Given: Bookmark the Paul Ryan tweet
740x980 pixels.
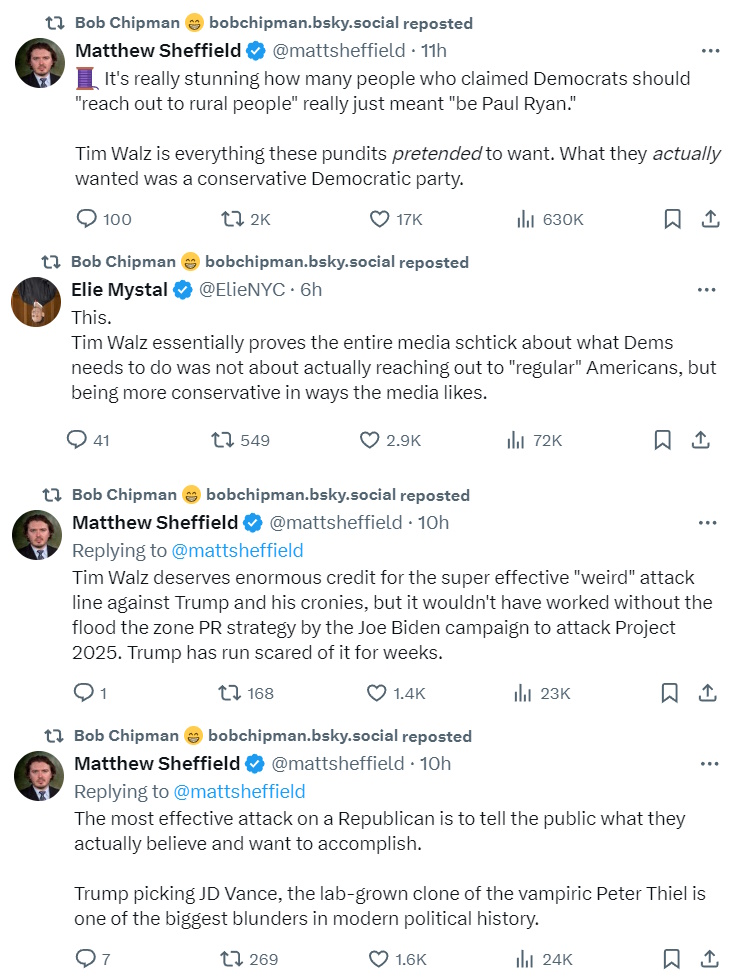Looking at the screenshot, I should coord(673,219).
